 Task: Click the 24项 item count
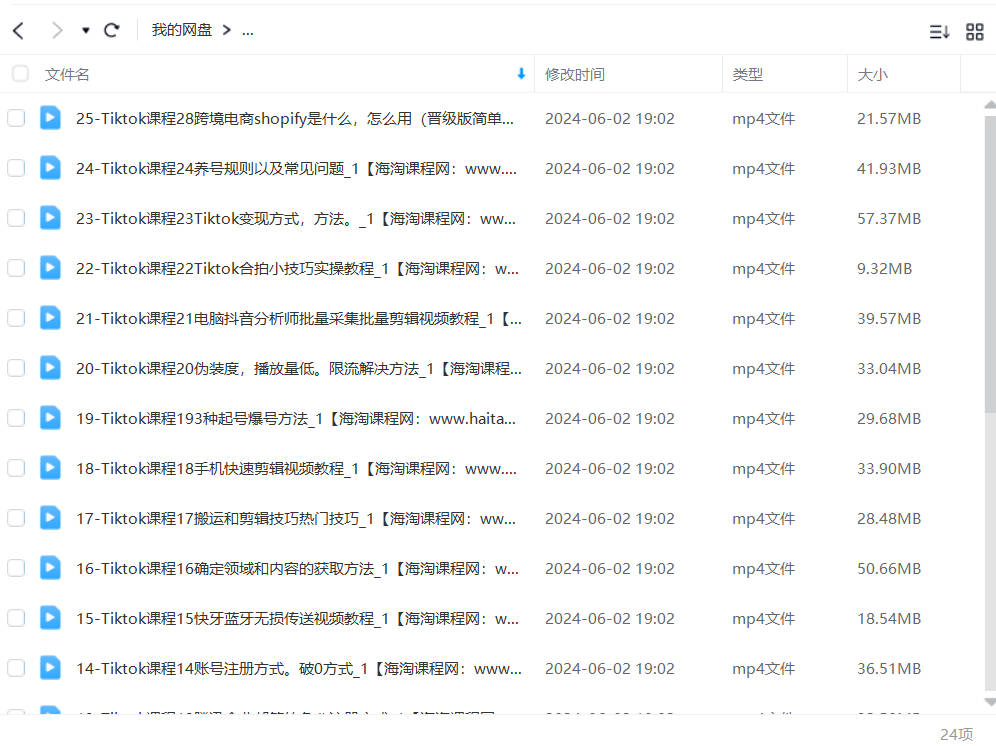pos(956,735)
